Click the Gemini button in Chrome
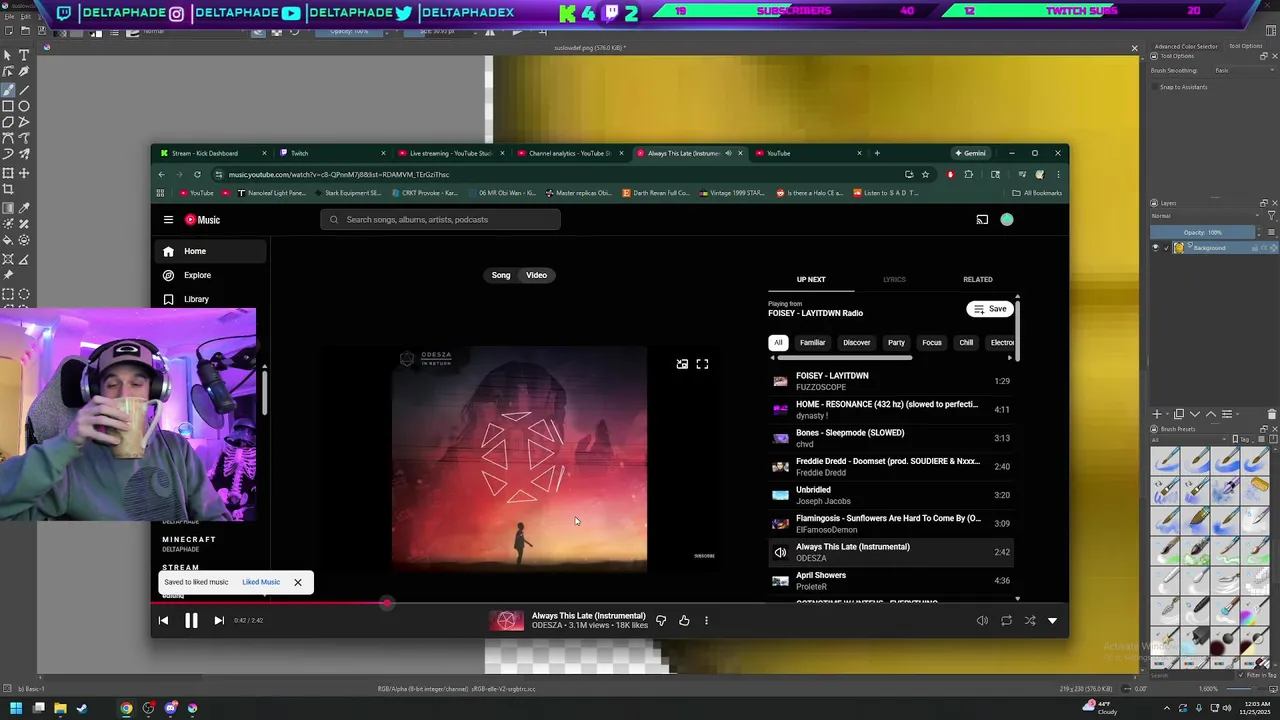Image resolution: width=1280 pixels, height=720 pixels. (970, 153)
